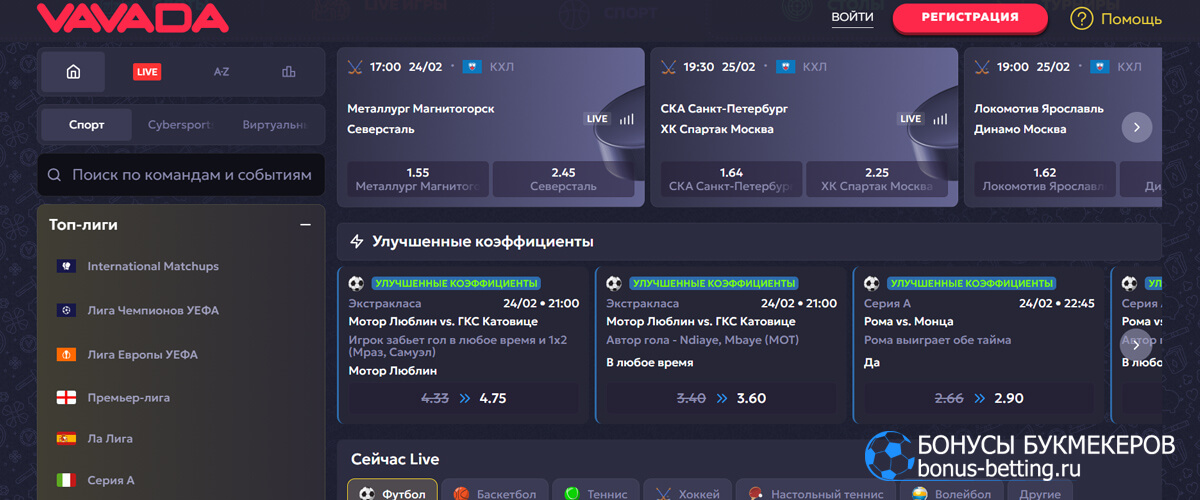Click the lightning bolt Улучшенные коэффициенты icon
1200x500 pixels.
356,241
